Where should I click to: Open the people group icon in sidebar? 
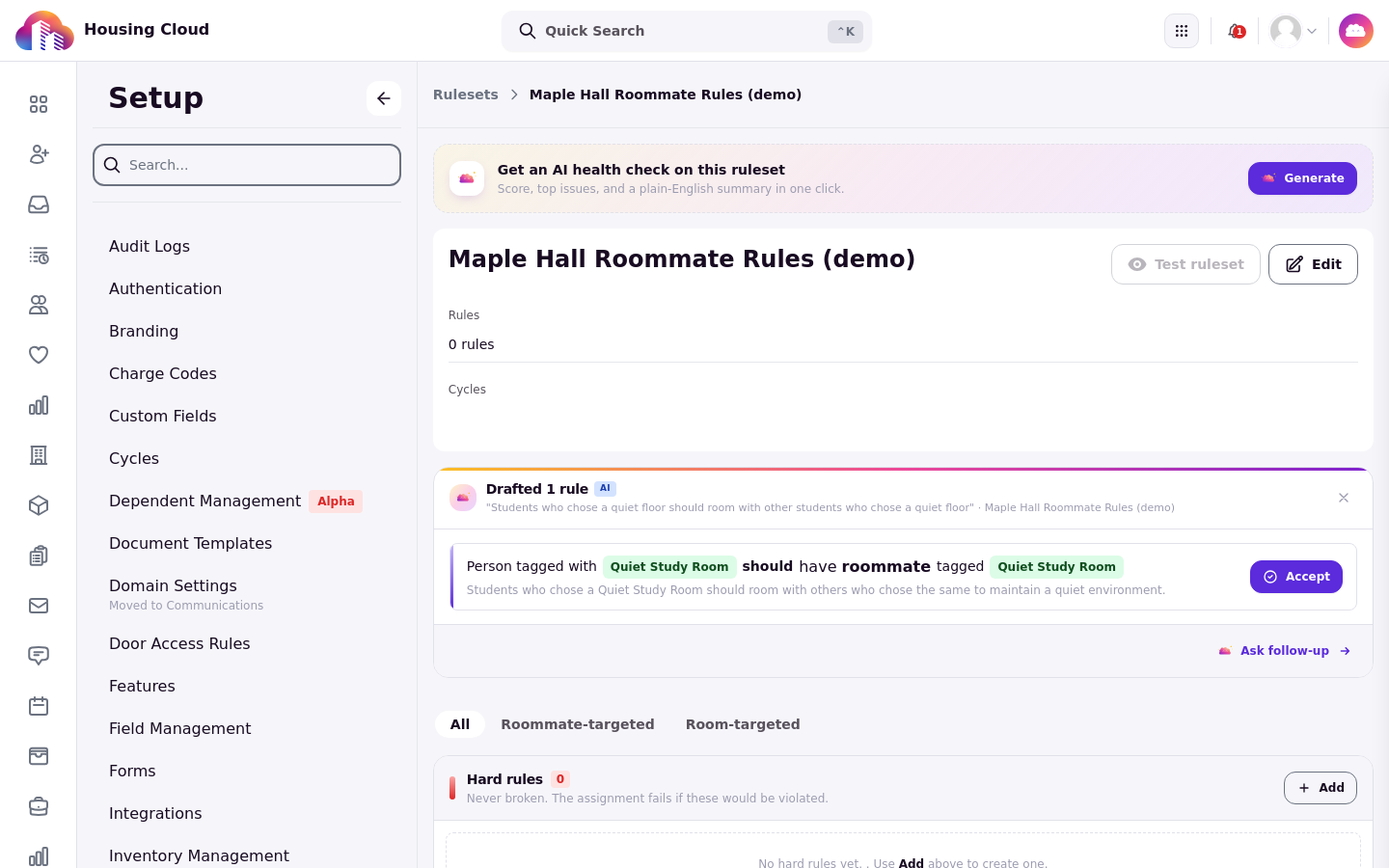click(x=39, y=305)
